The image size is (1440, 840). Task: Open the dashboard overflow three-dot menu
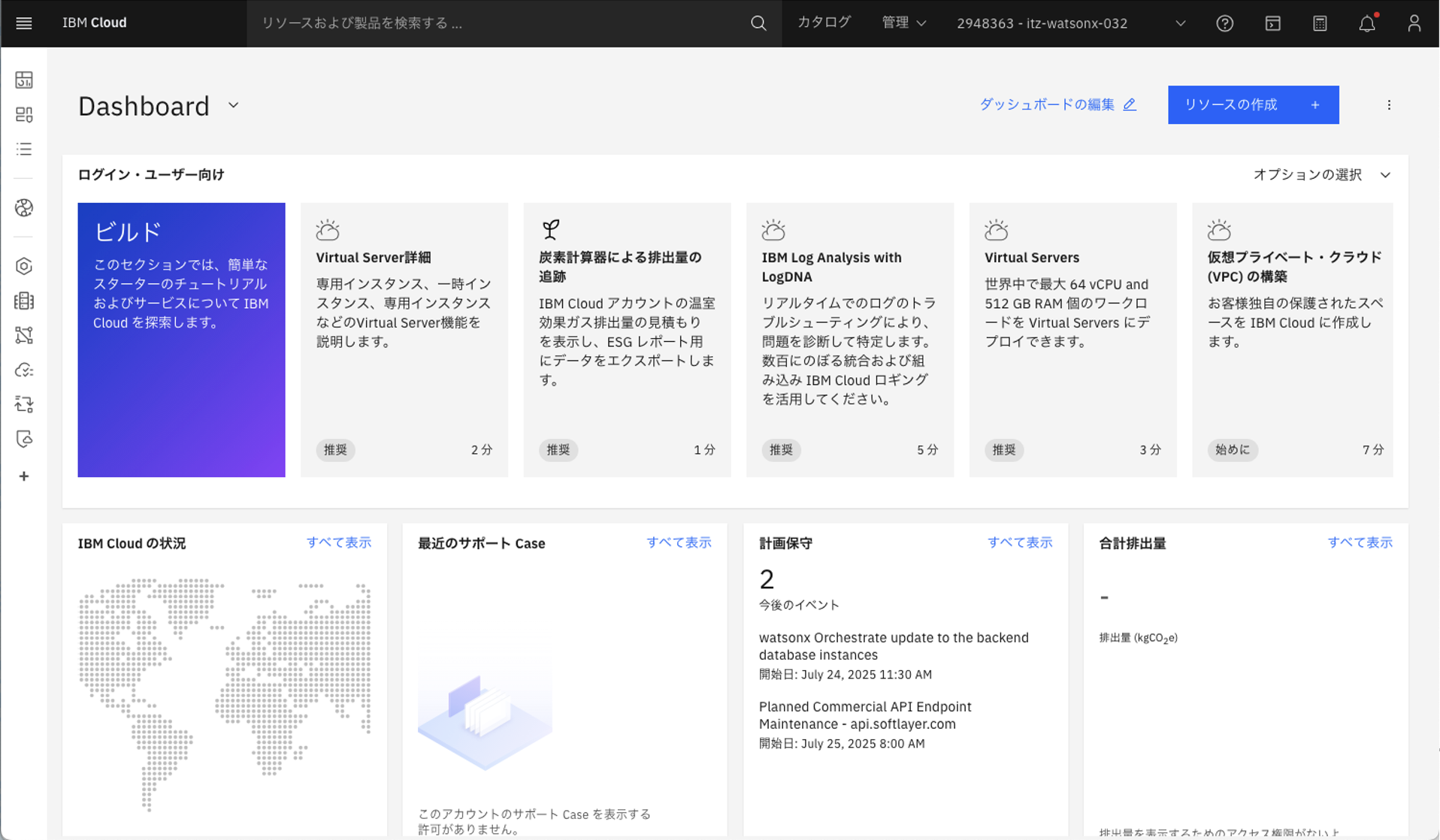[1389, 105]
